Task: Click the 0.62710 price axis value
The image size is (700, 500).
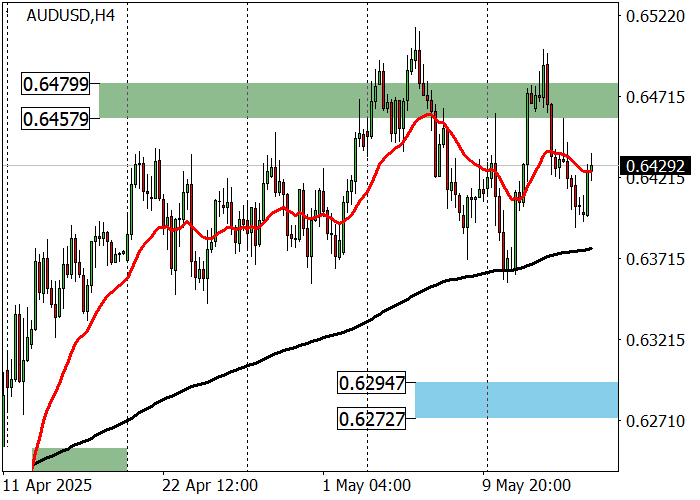Action: [x=655, y=422]
